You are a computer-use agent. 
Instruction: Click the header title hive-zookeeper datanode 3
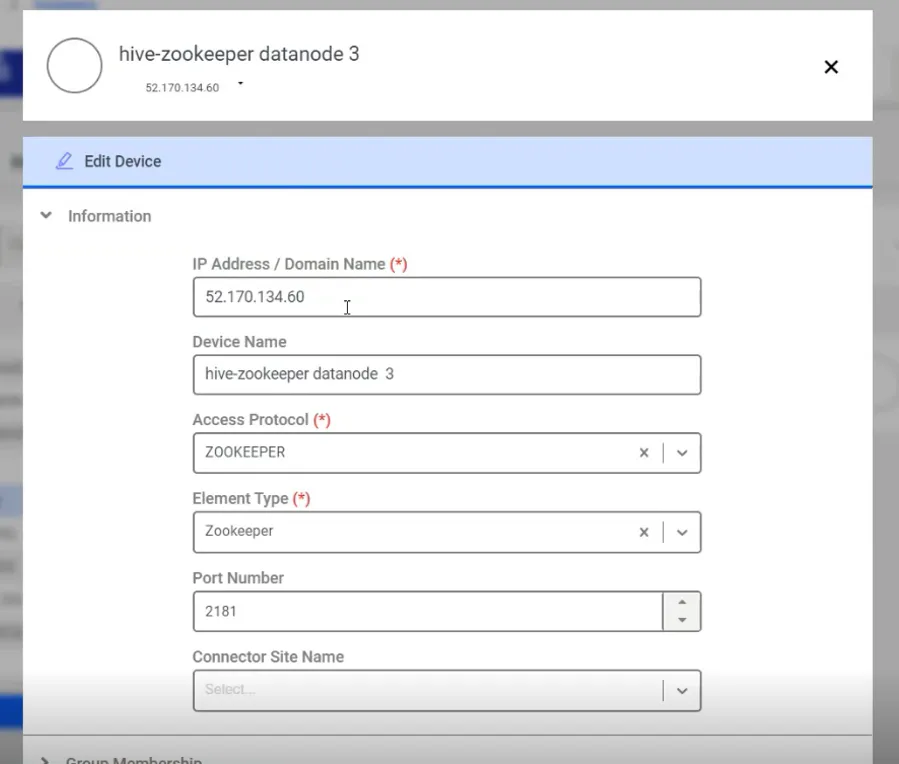[x=239, y=54]
